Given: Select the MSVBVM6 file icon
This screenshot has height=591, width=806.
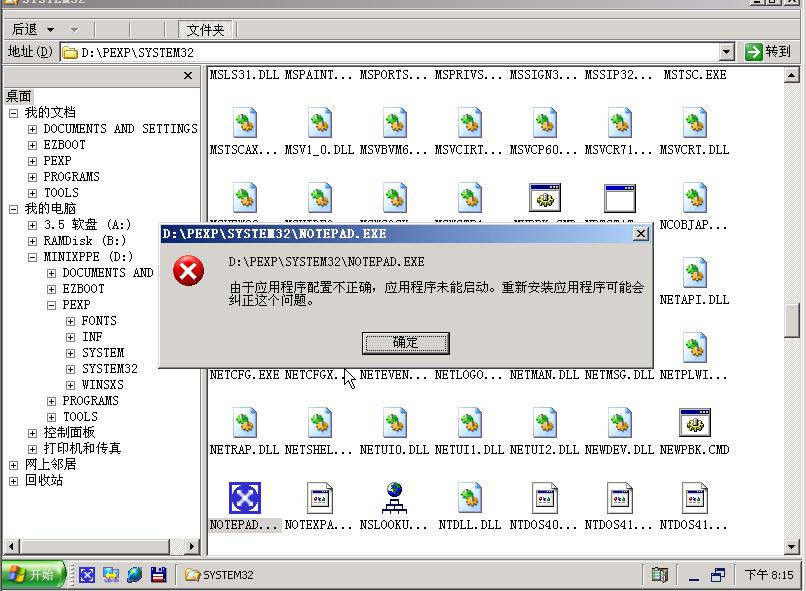Looking at the screenshot, I should tap(395, 123).
